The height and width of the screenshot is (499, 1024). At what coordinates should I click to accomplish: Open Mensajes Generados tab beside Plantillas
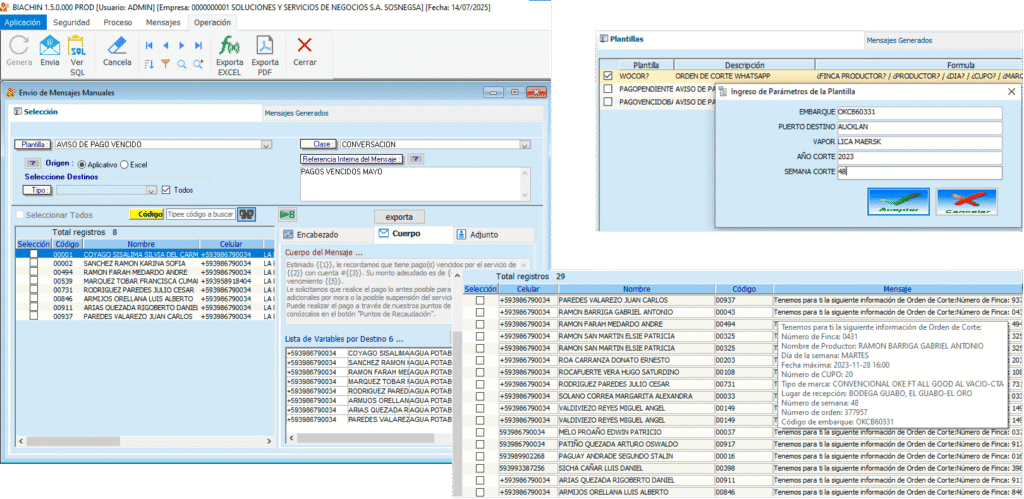(899, 40)
